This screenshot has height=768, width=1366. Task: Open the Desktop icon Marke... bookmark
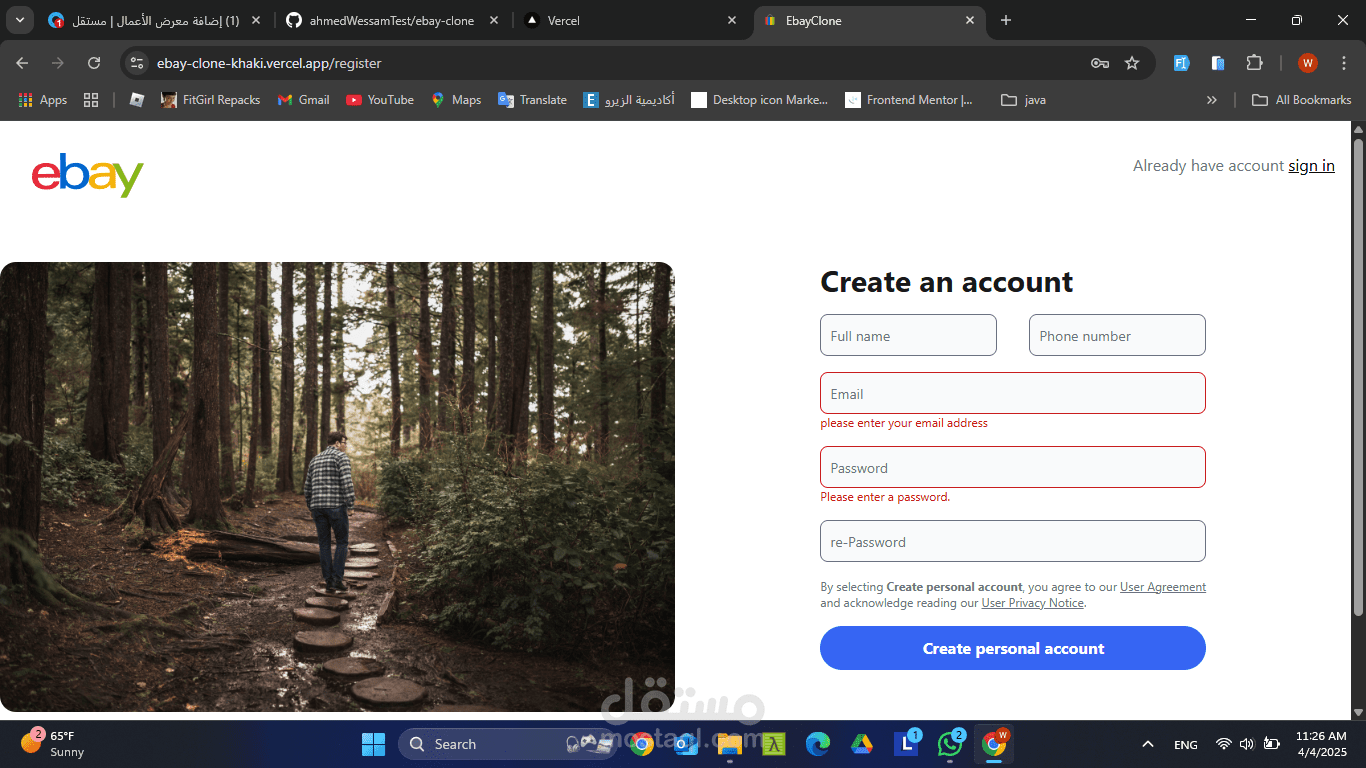coord(760,100)
